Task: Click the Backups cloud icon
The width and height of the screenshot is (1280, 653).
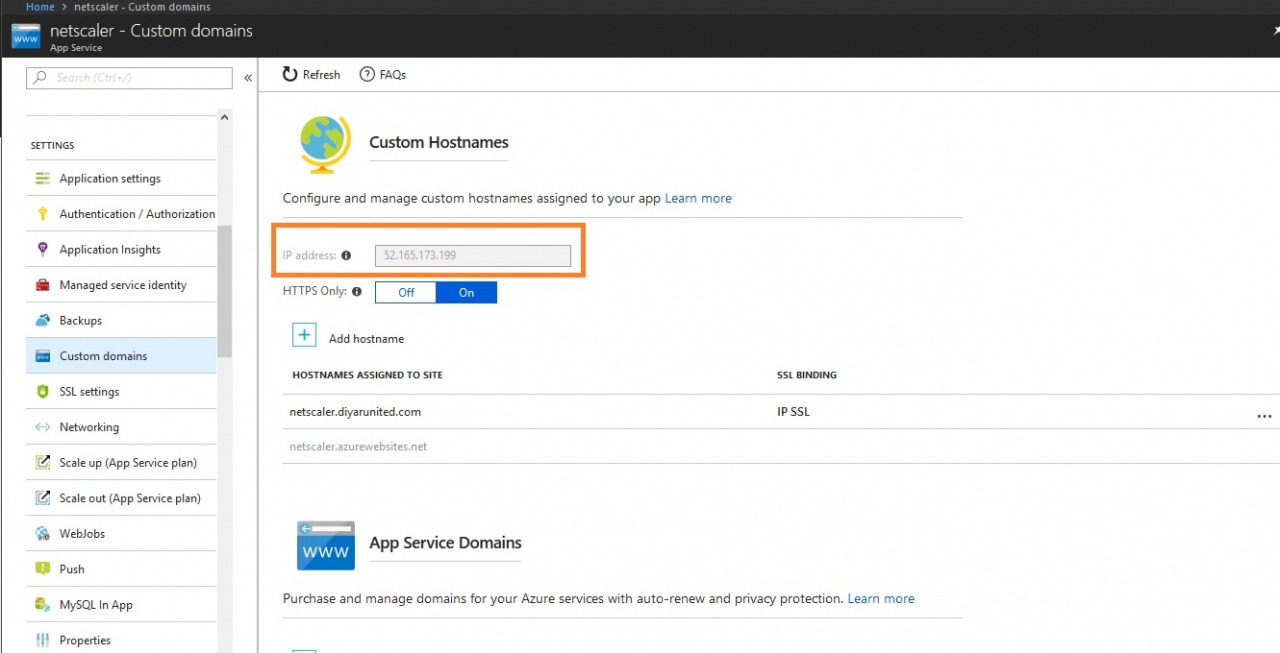Action: [42, 320]
